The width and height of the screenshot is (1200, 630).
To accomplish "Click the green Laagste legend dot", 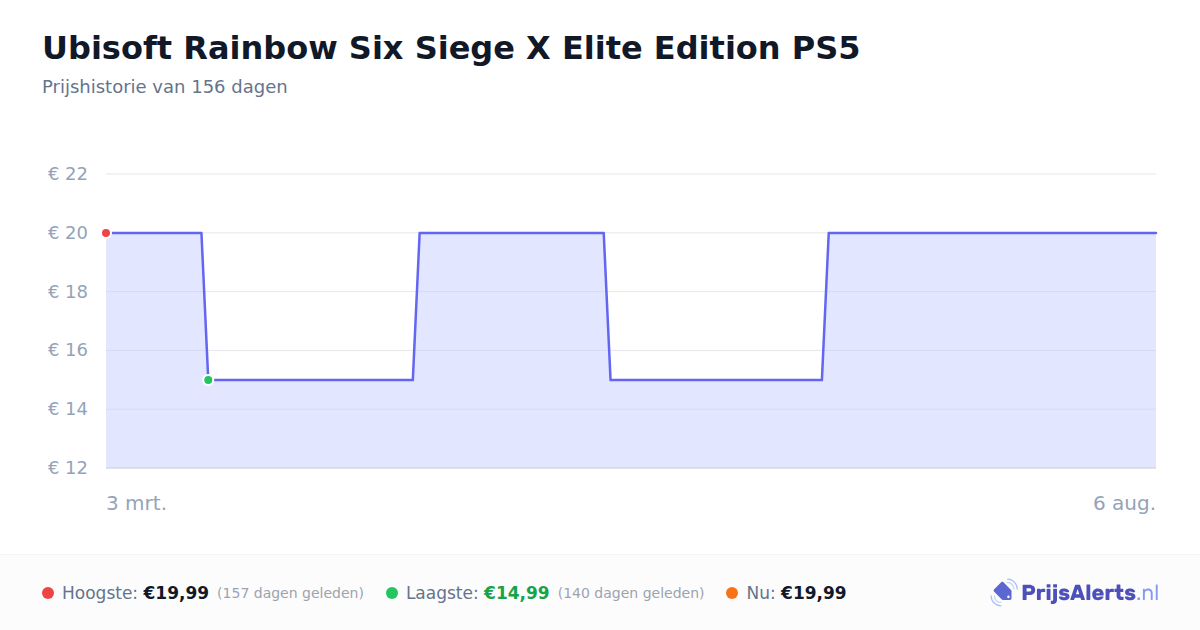I will pos(392,593).
